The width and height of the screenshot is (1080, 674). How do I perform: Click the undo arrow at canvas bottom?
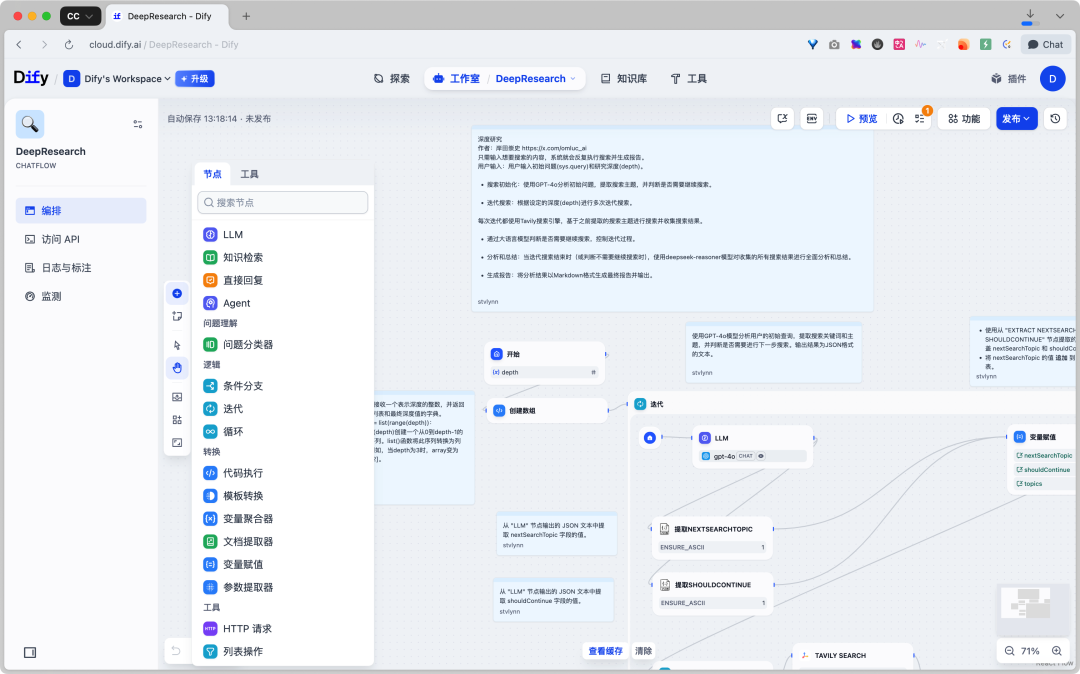(x=176, y=651)
